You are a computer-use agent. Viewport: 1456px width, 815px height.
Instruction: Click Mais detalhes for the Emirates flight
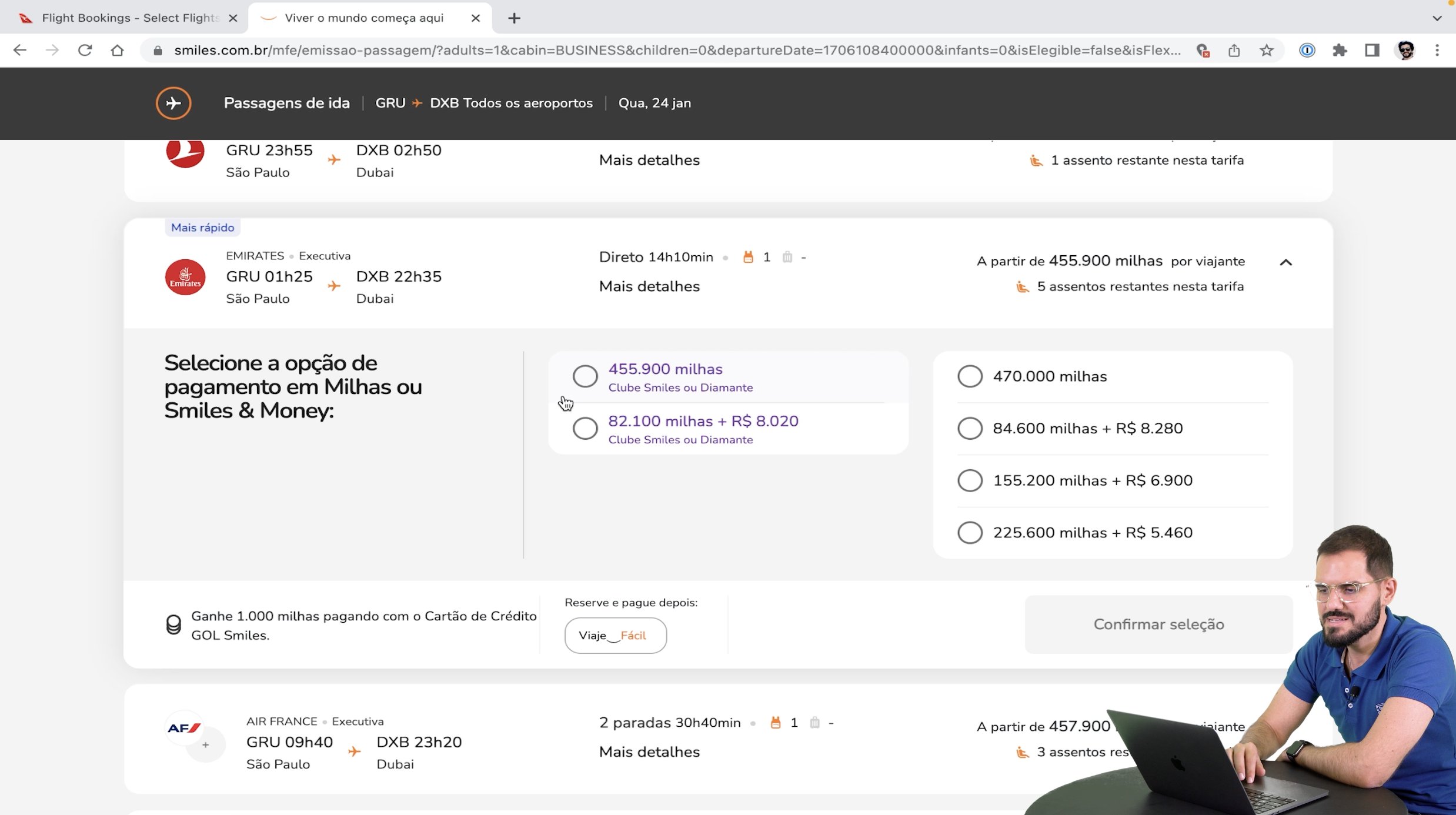[649, 286]
